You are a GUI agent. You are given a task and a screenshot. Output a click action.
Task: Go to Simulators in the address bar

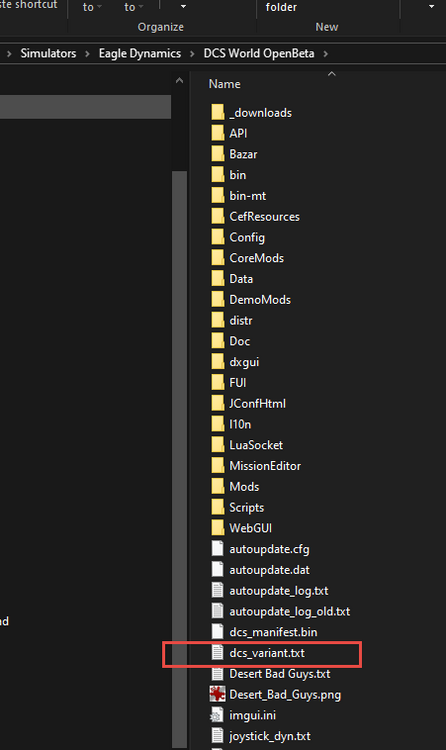[x=48, y=53]
